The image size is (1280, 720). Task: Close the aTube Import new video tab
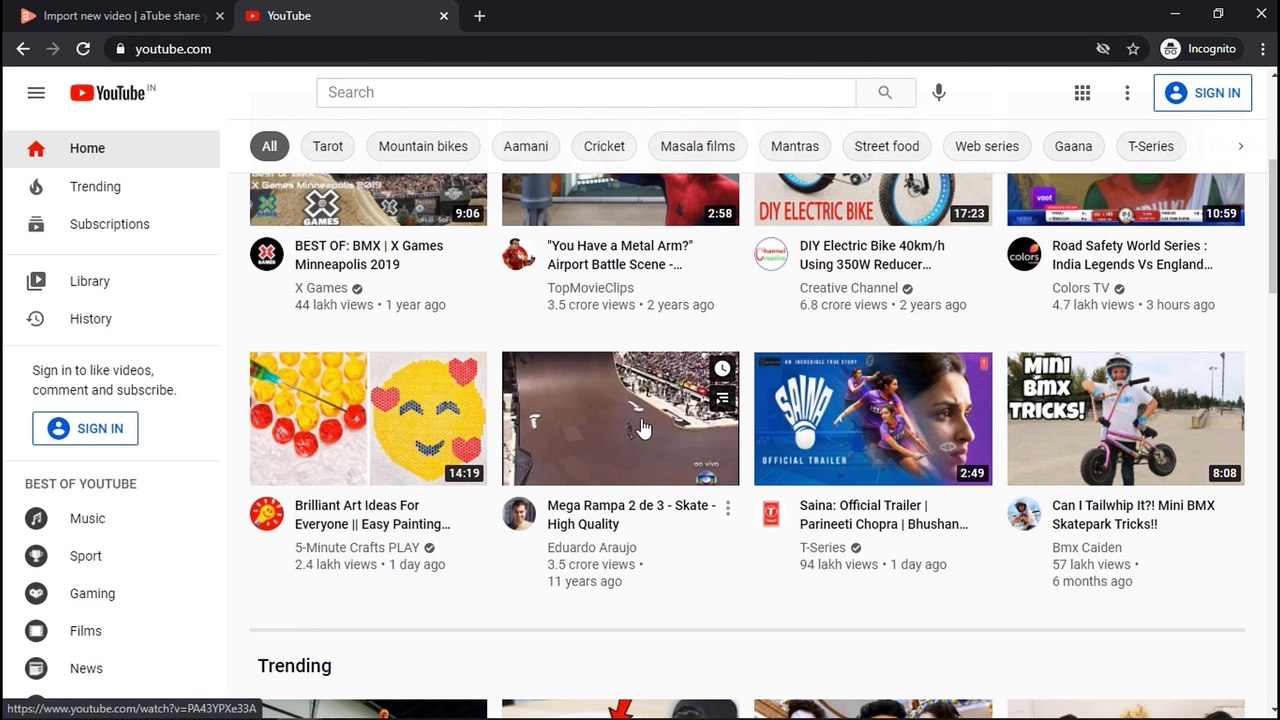tap(220, 16)
